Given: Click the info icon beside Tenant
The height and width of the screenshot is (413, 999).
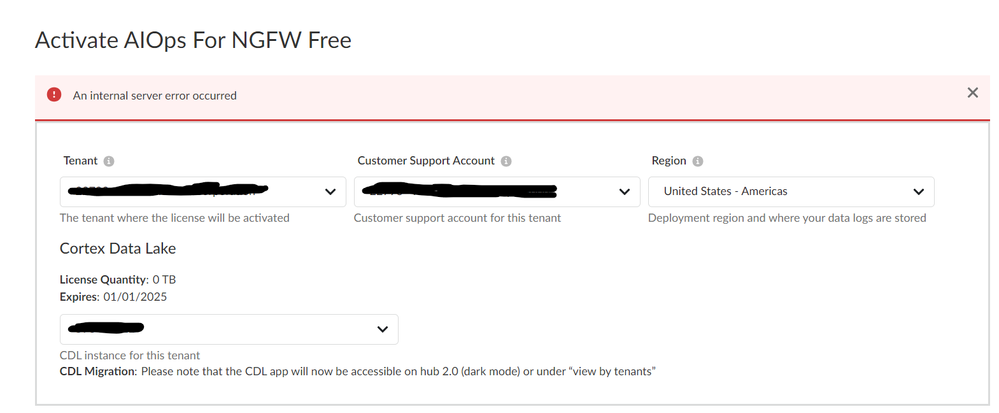Looking at the screenshot, I should (109, 161).
